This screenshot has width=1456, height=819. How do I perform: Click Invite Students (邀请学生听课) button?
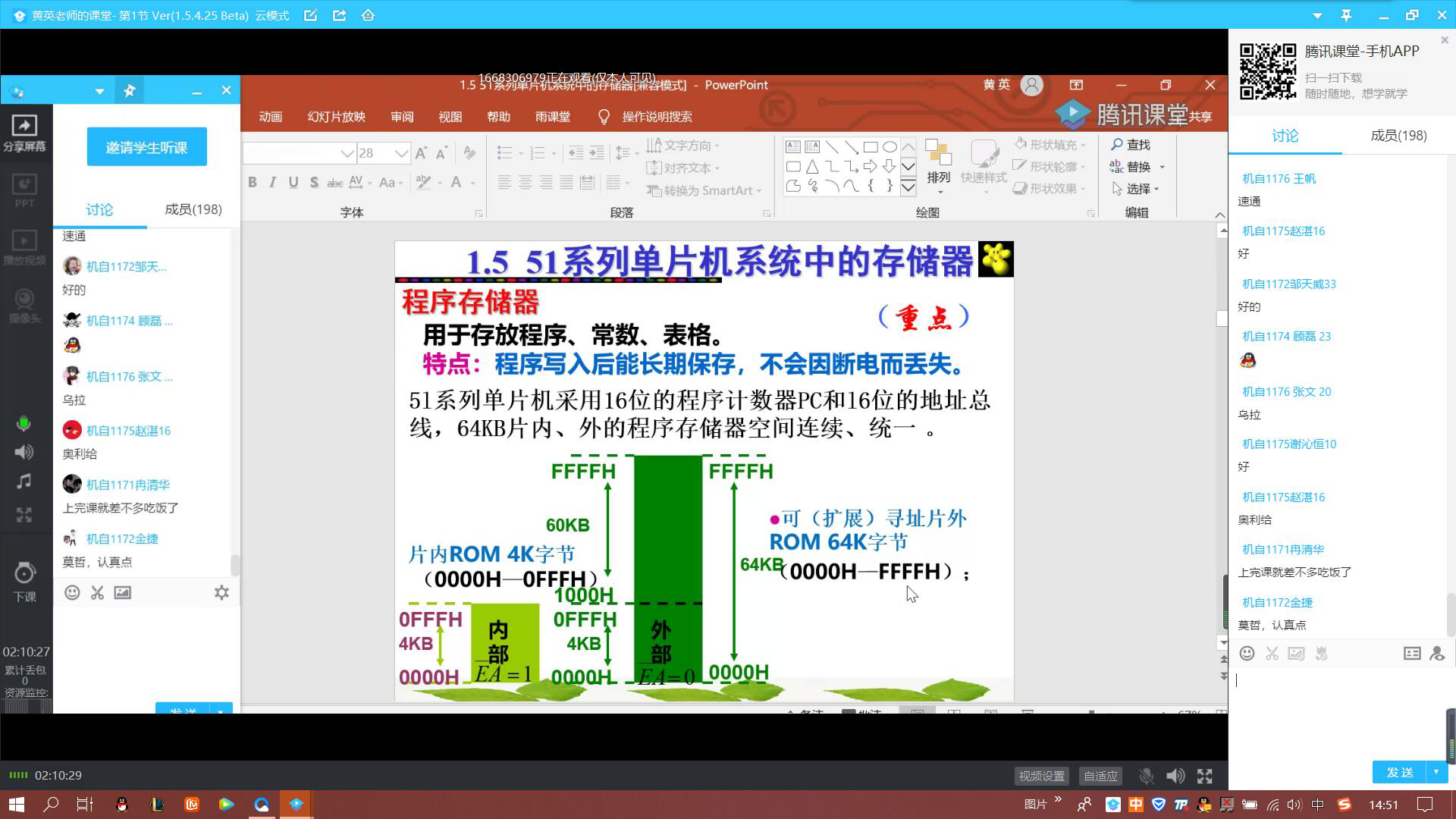click(146, 147)
